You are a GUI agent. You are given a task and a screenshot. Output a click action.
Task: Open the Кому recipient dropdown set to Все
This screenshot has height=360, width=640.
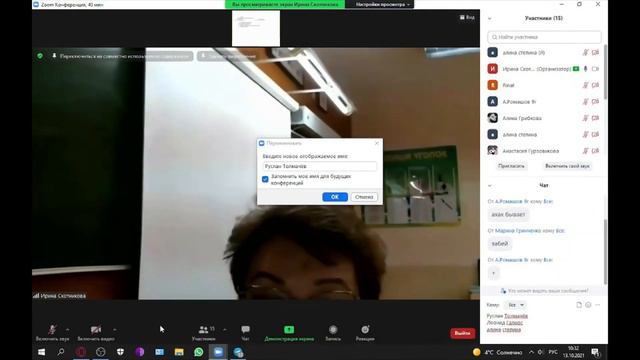(516, 305)
